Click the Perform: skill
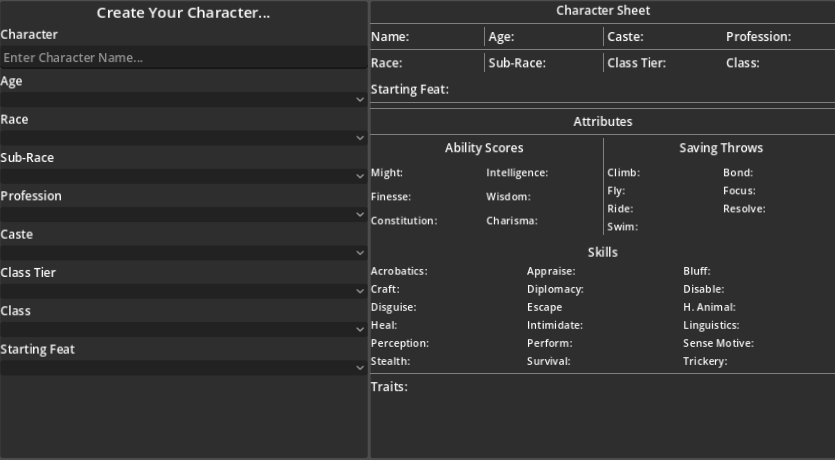The image size is (835, 460). pyautogui.click(x=550, y=343)
